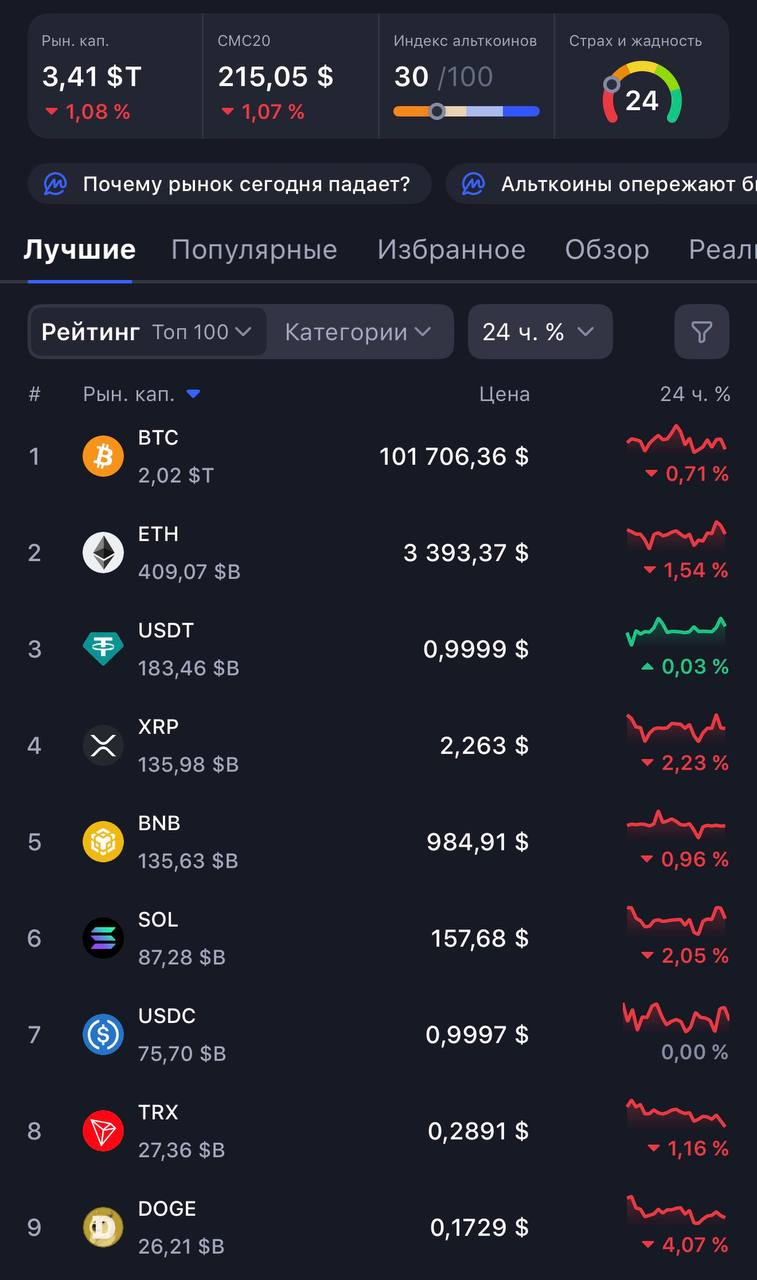Screen dimensions: 757x1280
Task: Tap the Tether (USDT) coin icon
Action: coord(103,649)
